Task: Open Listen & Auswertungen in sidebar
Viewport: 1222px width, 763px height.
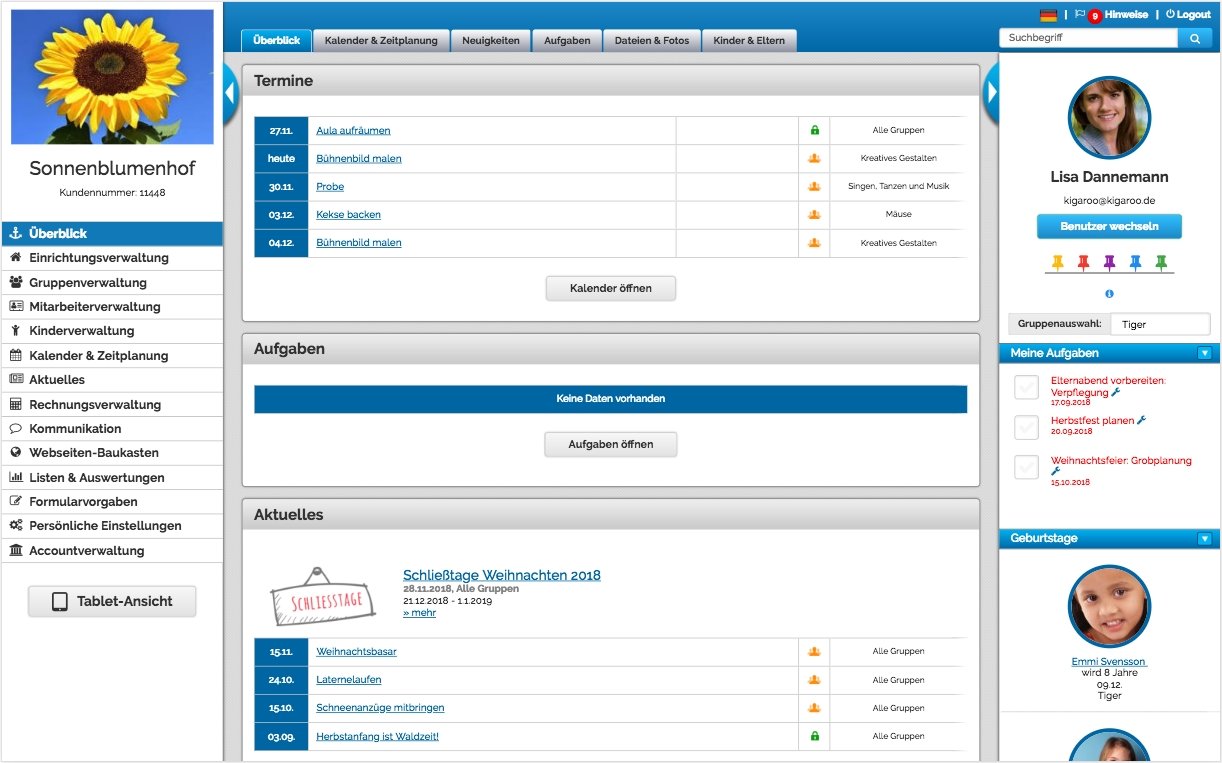Action: (112, 478)
